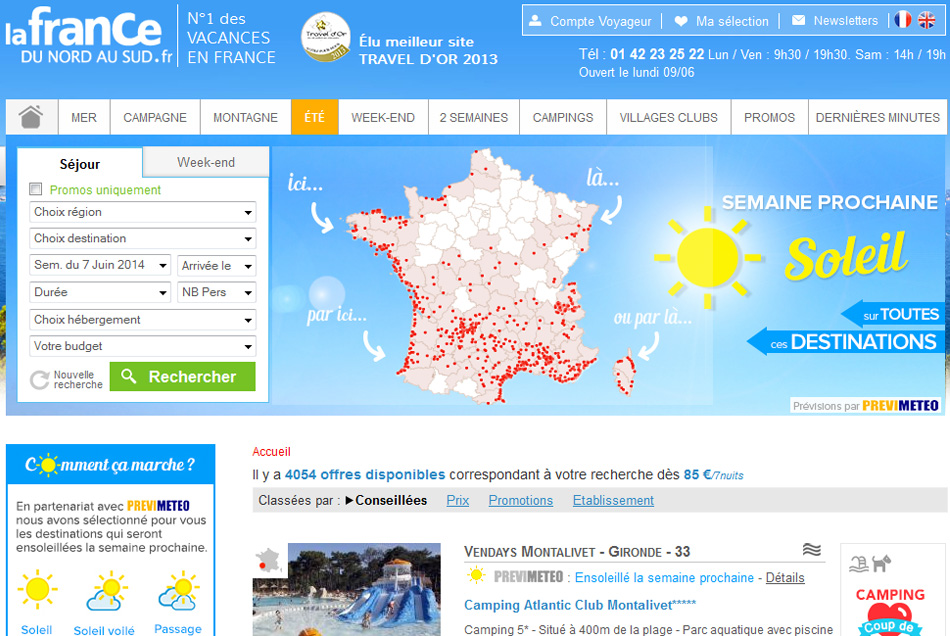This screenshot has width=950, height=636.
Task: Sort results by Promotions
Action: pyautogui.click(x=520, y=500)
